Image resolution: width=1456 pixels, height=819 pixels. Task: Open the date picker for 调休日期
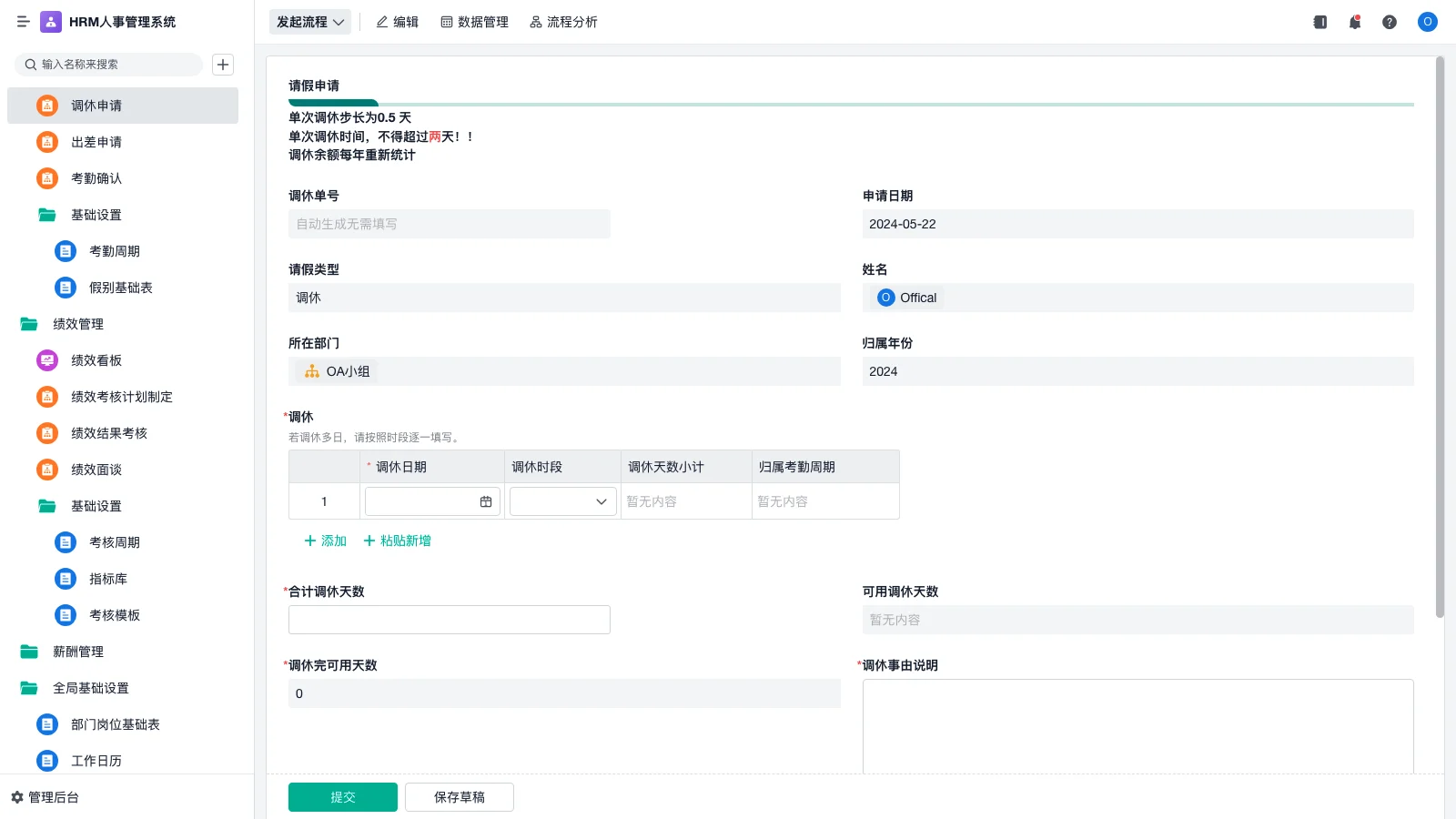[x=485, y=500]
